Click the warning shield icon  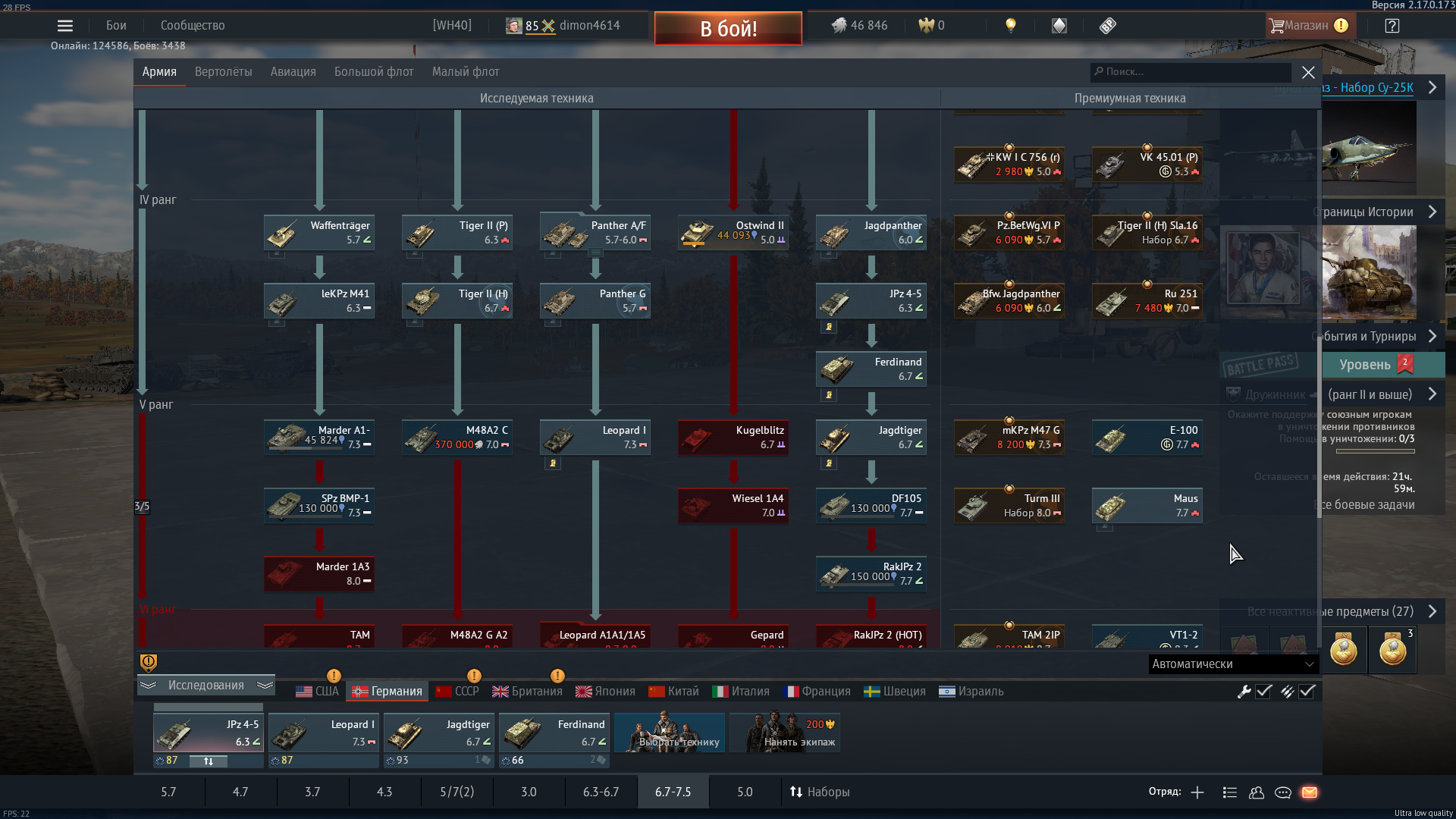point(149,663)
